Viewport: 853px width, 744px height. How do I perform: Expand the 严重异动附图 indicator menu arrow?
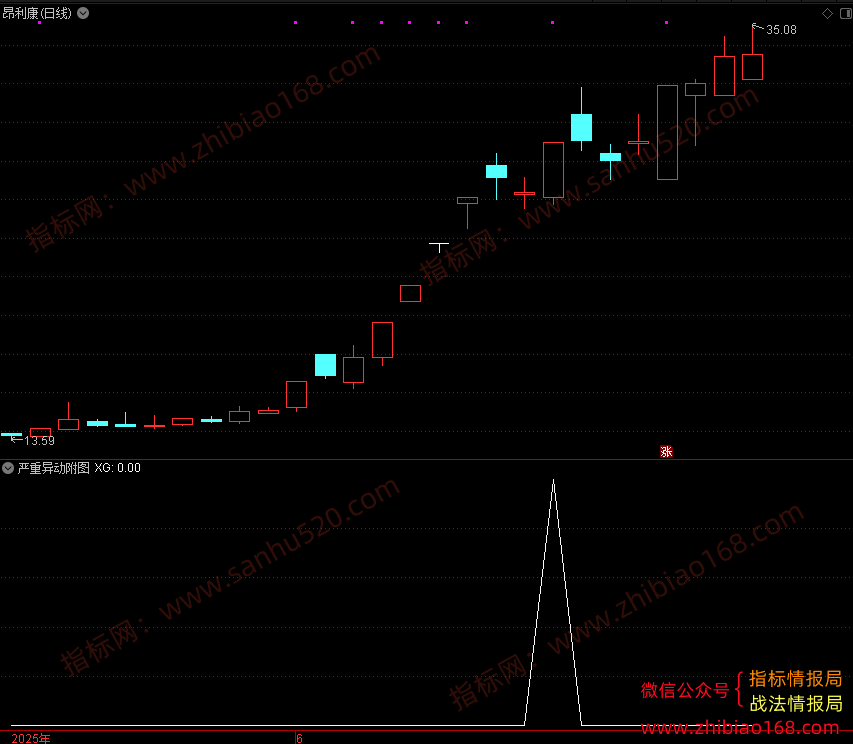pyautogui.click(x=8, y=468)
